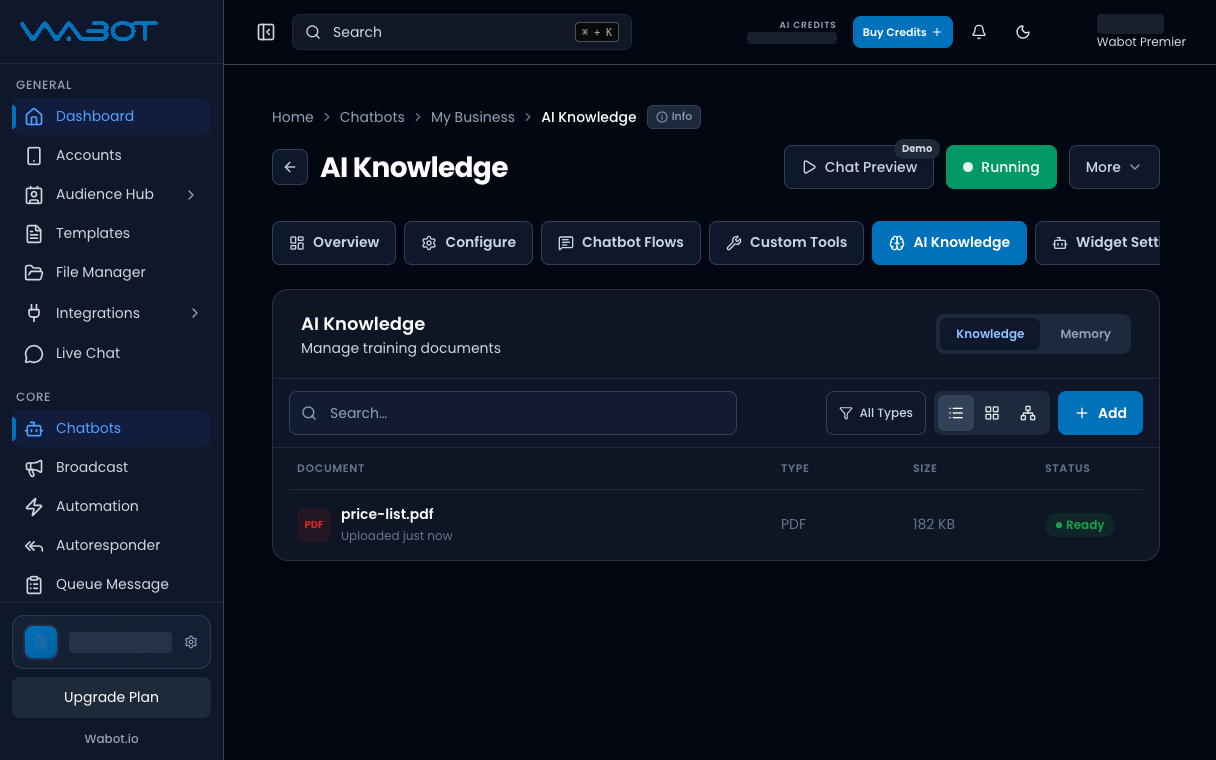Open Accounts in sidebar
The image size is (1216, 760).
tap(111, 155)
